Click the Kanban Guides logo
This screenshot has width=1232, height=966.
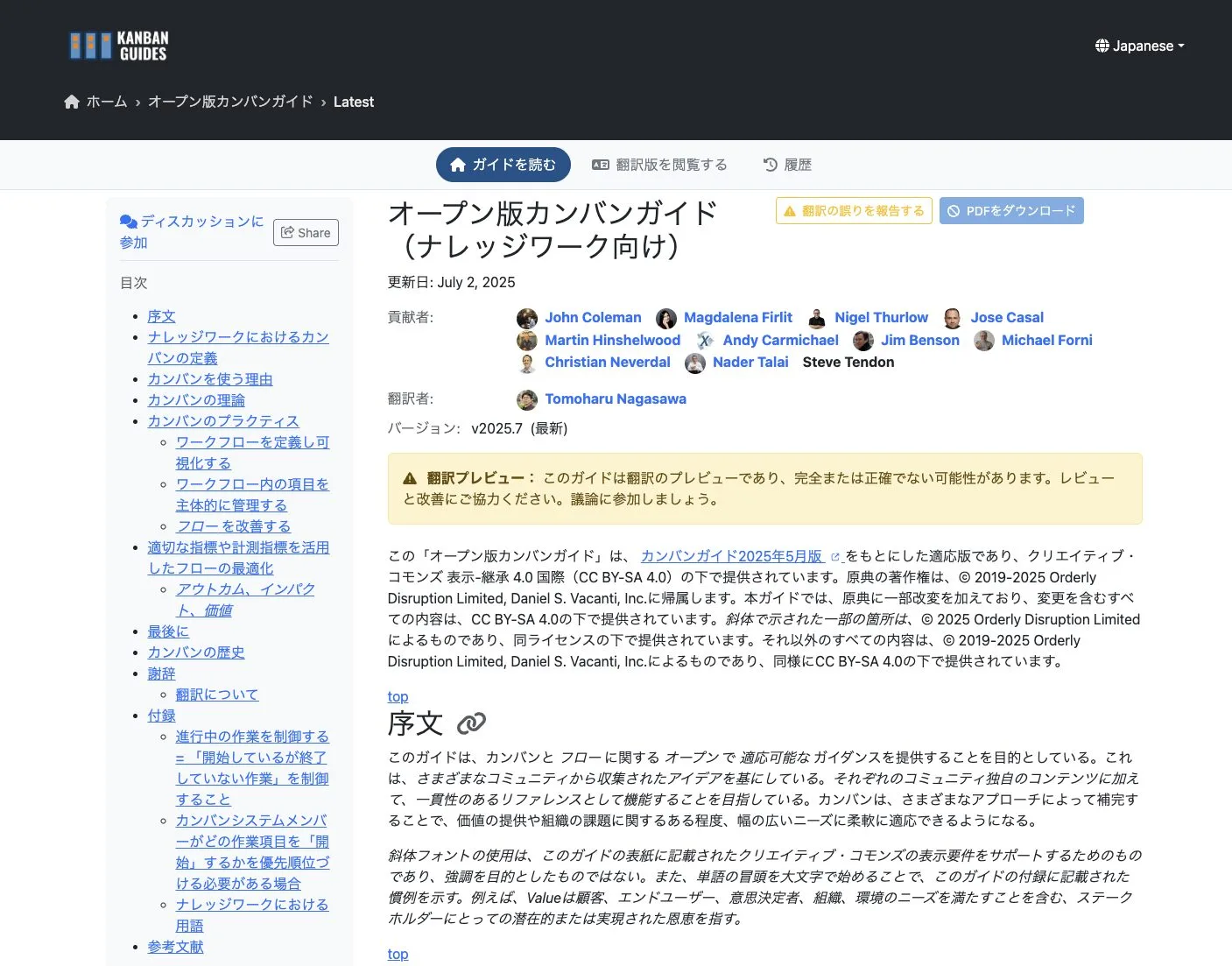(x=118, y=46)
